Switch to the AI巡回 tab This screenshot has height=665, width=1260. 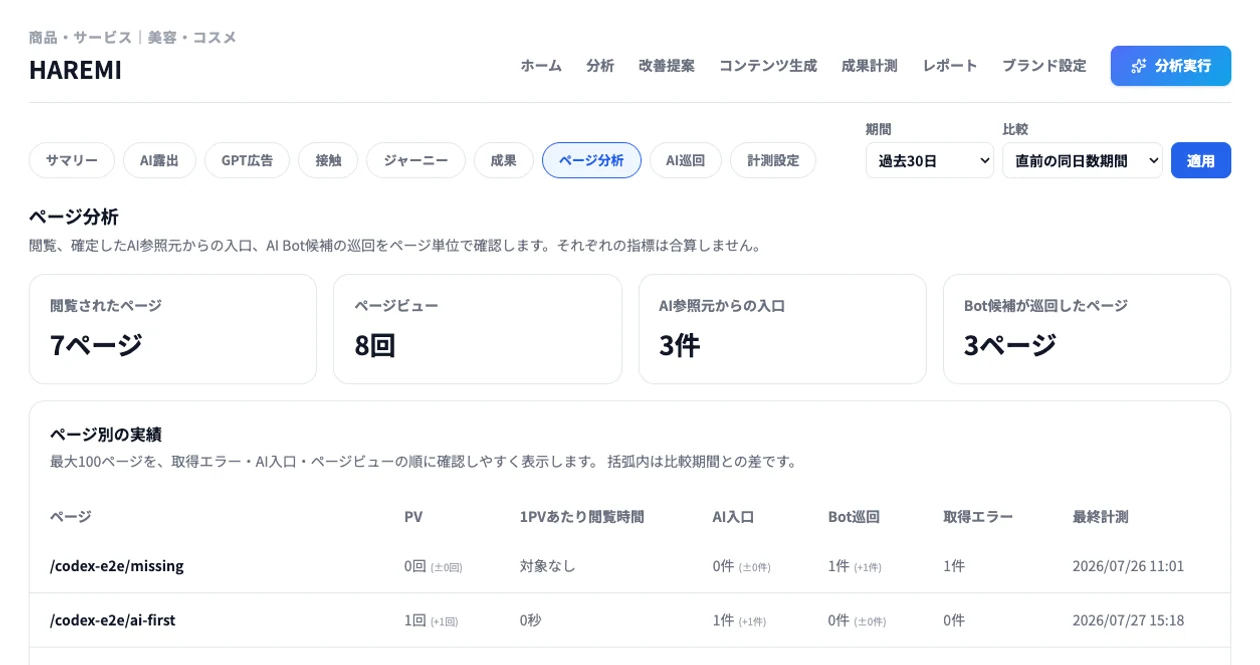point(685,160)
